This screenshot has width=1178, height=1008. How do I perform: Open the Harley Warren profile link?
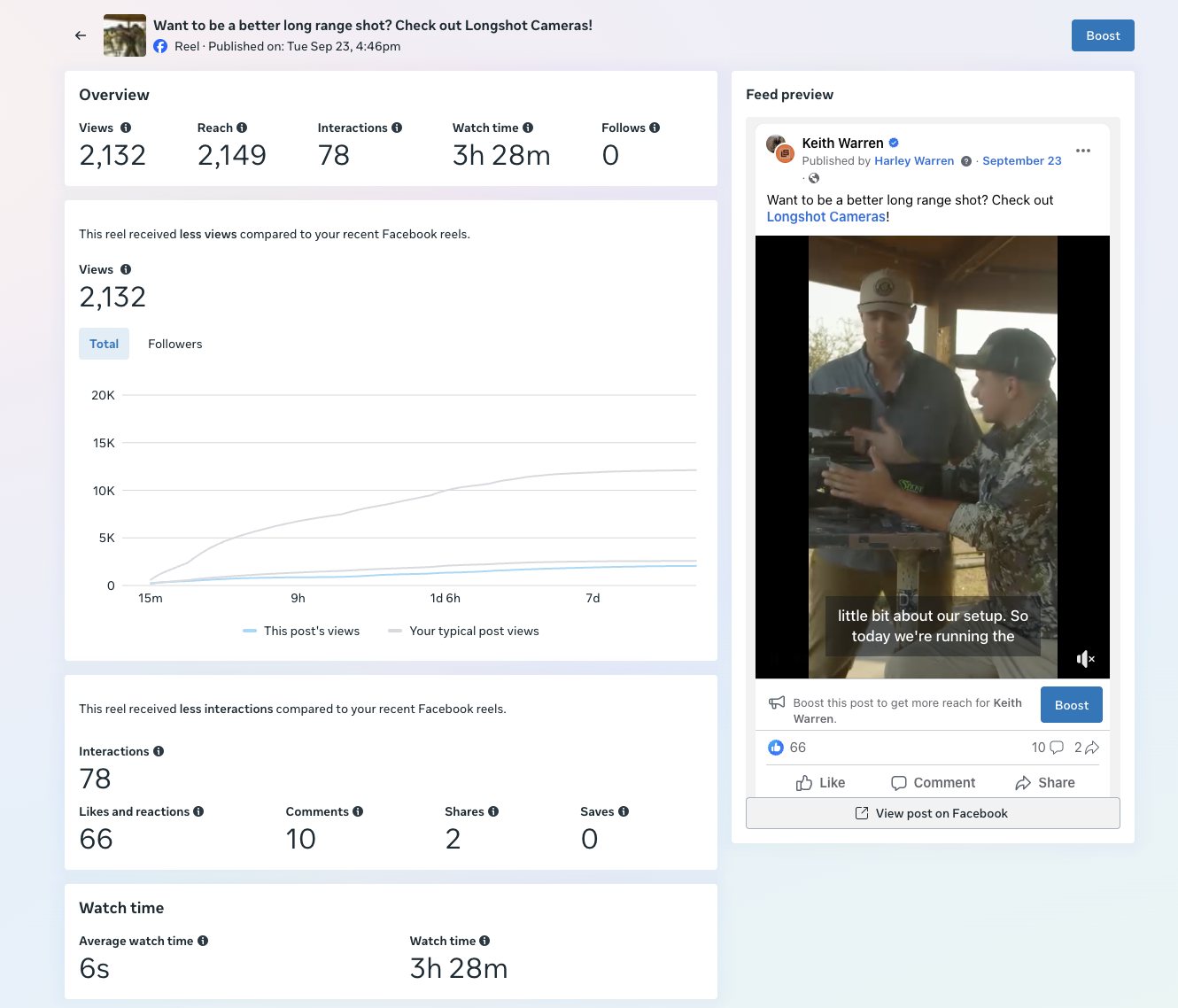(914, 161)
